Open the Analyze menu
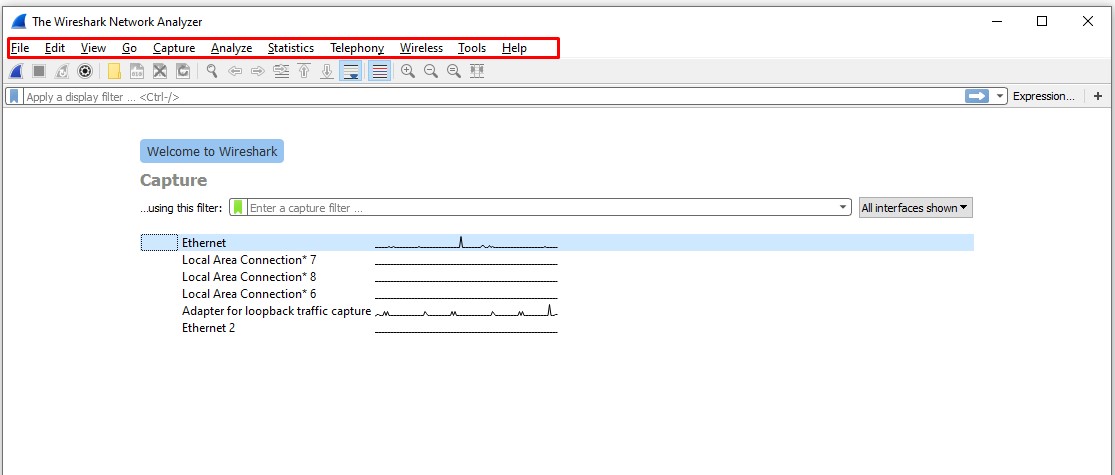 point(232,48)
